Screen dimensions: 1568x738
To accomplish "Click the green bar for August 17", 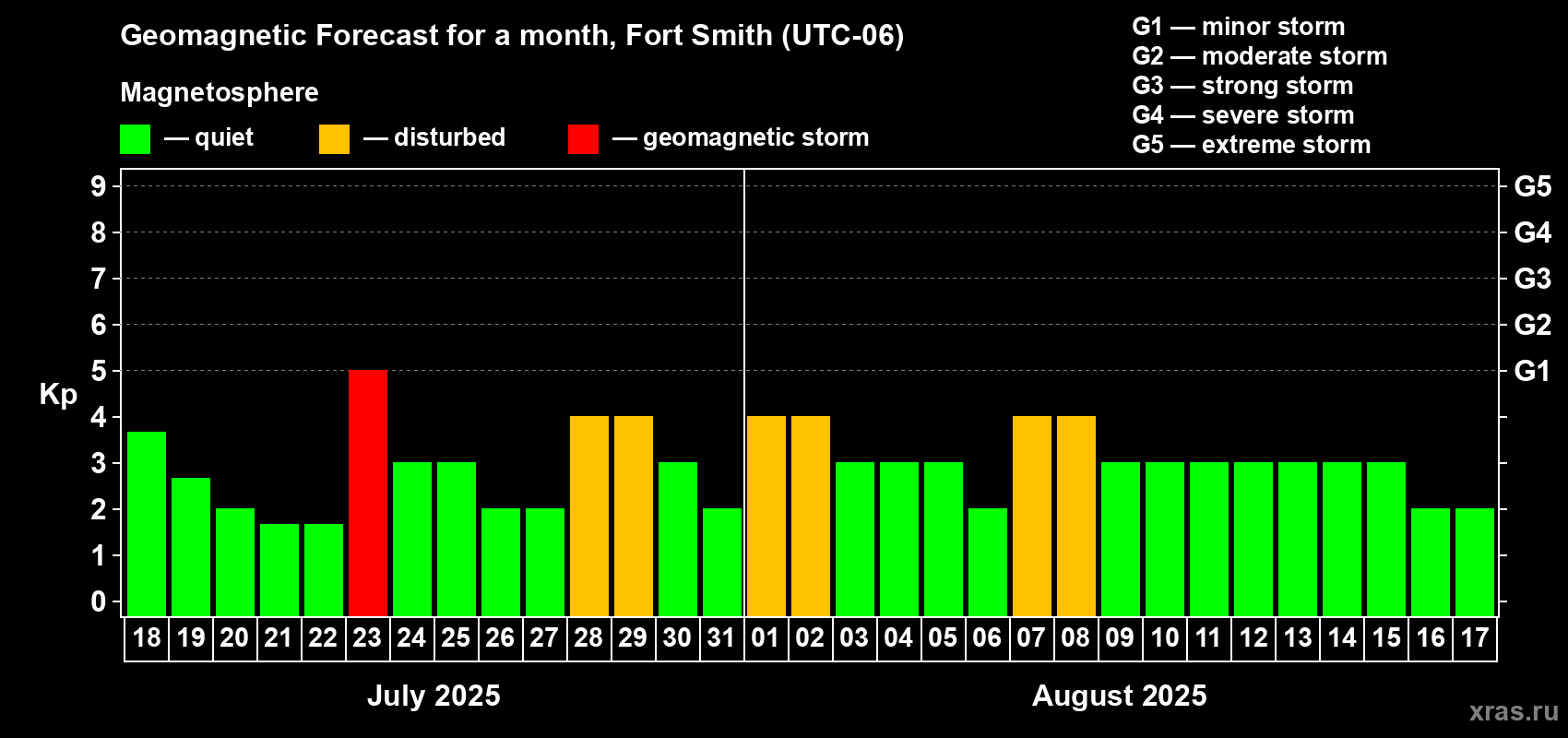I will coord(1475,562).
